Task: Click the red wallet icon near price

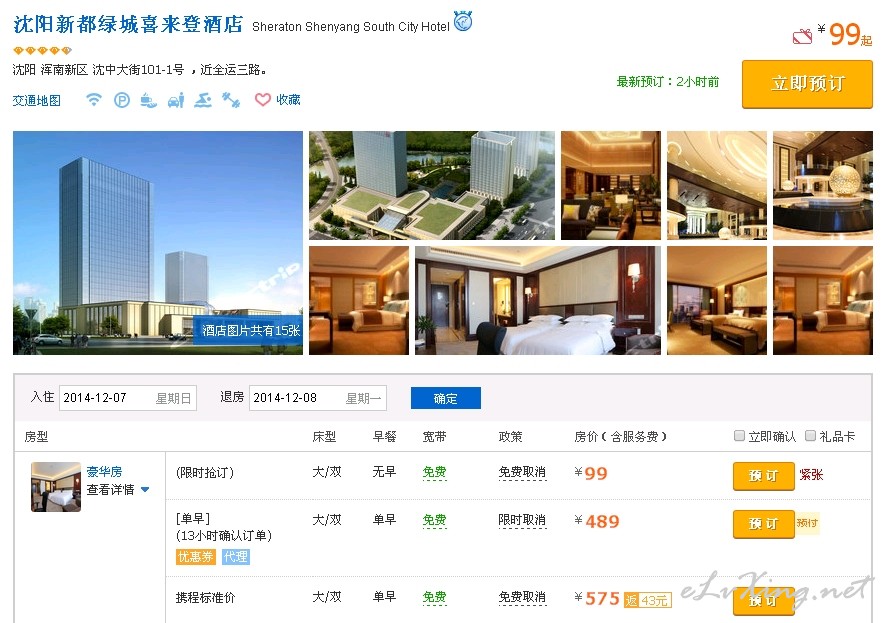Action: coord(802,37)
